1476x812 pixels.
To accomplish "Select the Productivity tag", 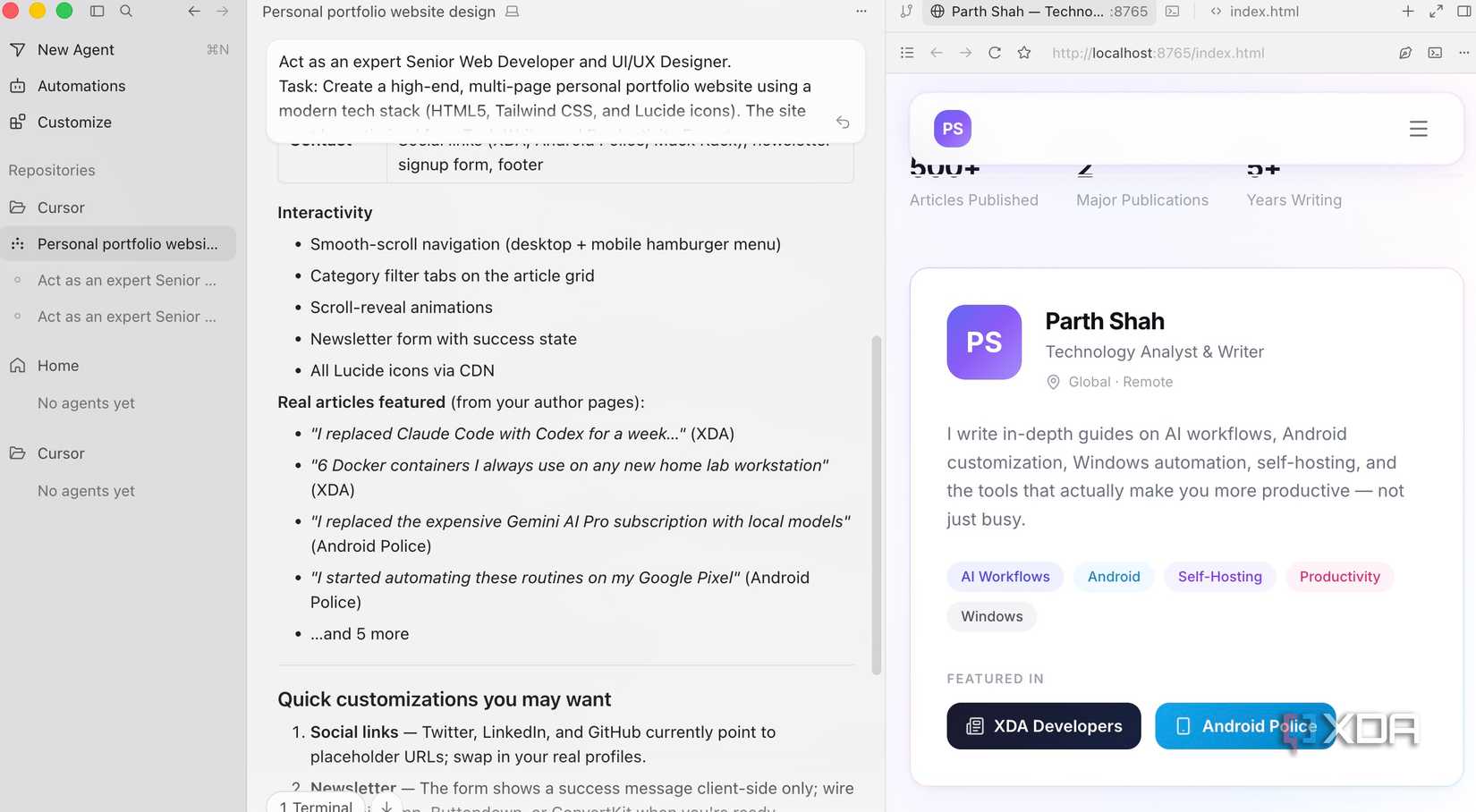I will pos(1340,577).
